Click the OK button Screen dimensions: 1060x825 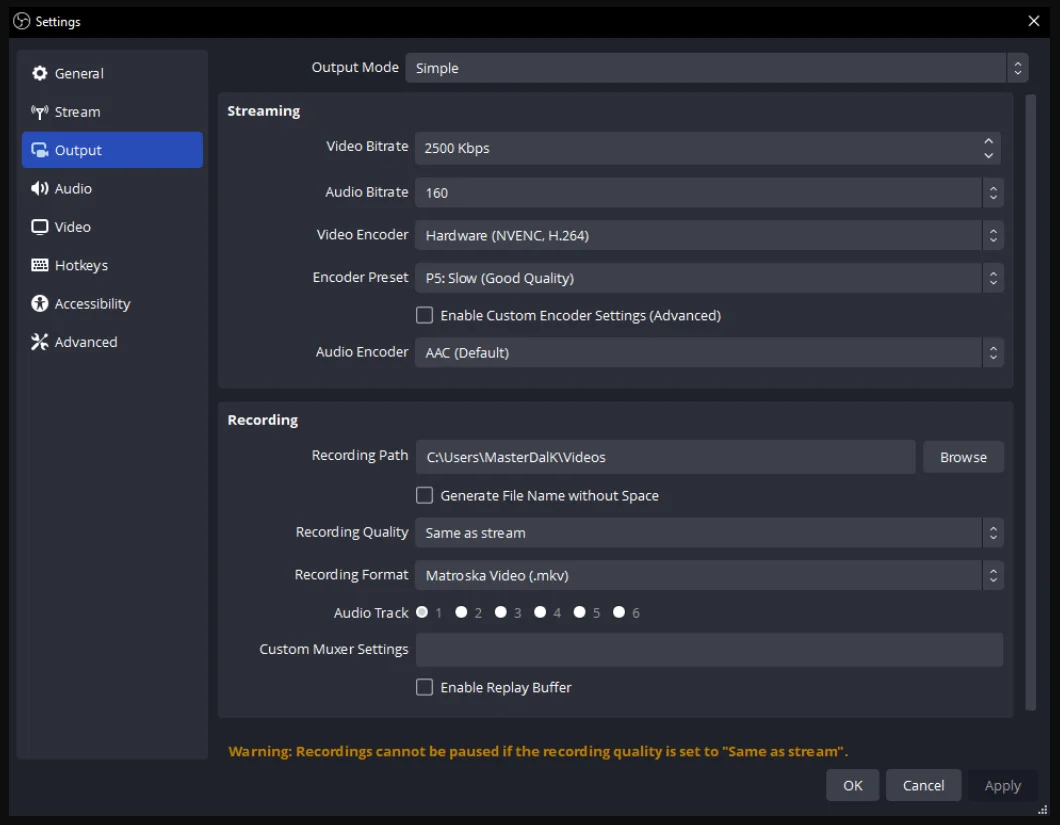click(x=852, y=786)
